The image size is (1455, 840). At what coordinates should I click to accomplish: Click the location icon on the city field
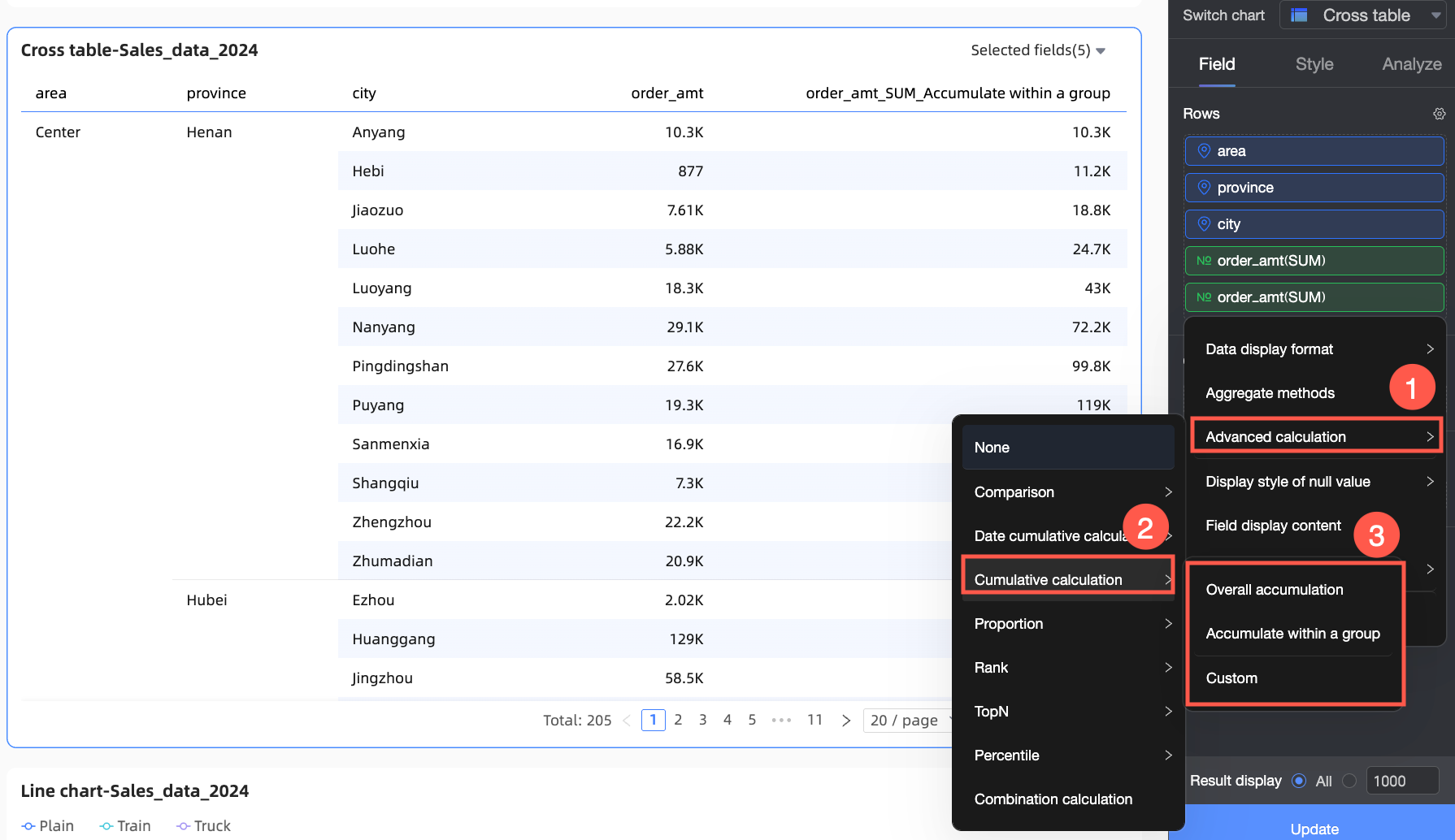(x=1204, y=224)
